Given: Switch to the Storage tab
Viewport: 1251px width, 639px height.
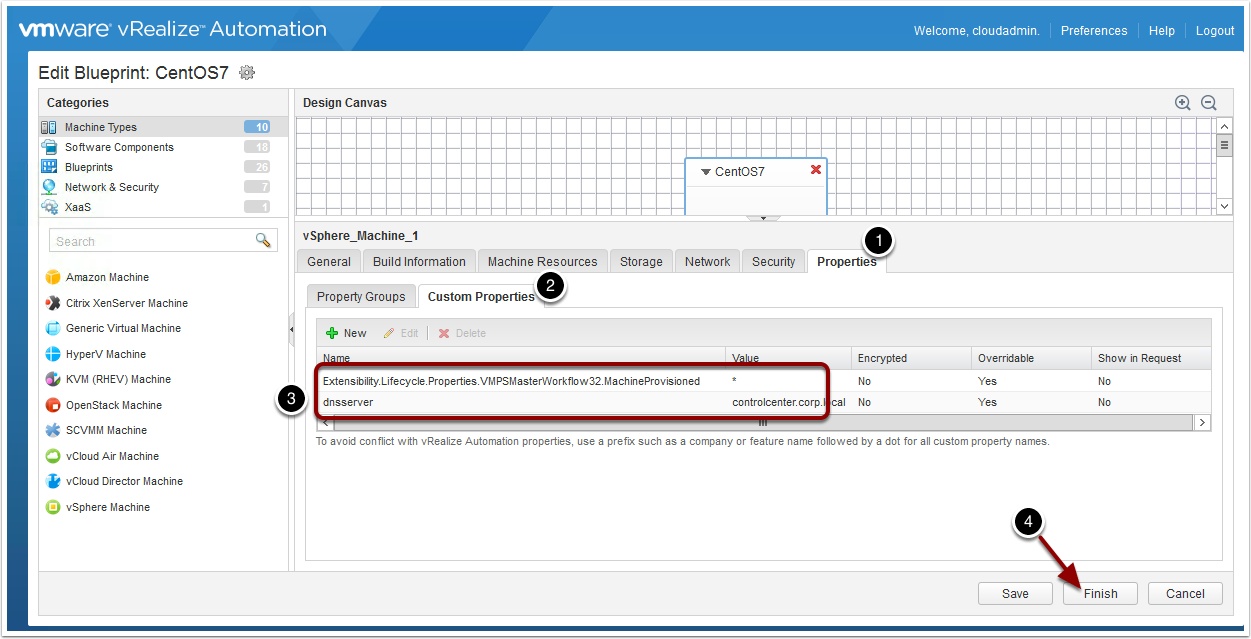Looking at the screenshot, I should [641, 261].
